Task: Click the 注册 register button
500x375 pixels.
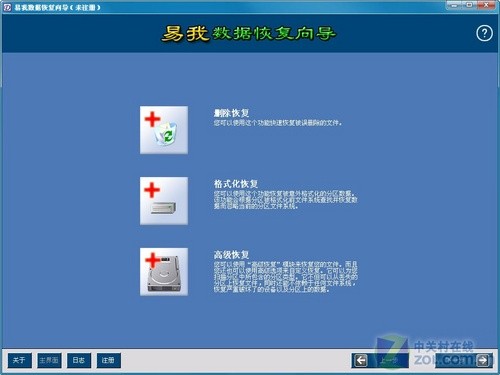Action: pyautogui.click(x=109, y=360)
